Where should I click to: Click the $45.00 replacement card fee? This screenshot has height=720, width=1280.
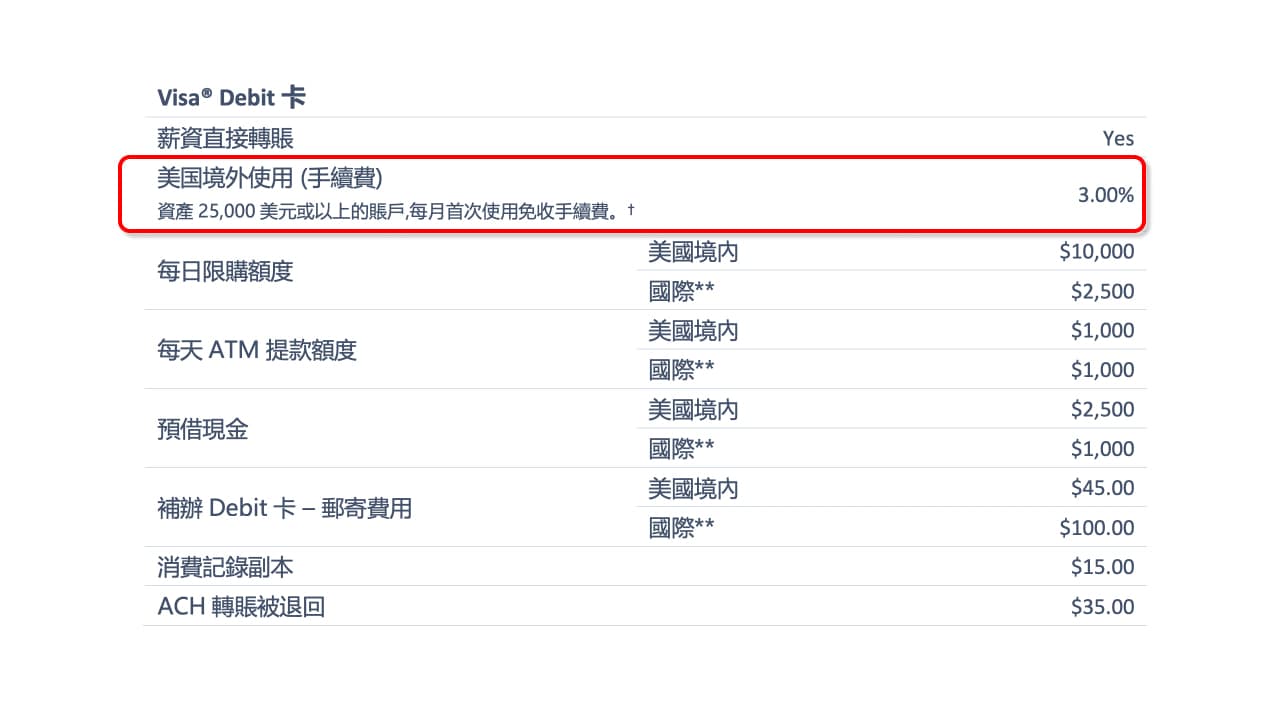[x=1102, y=489]
